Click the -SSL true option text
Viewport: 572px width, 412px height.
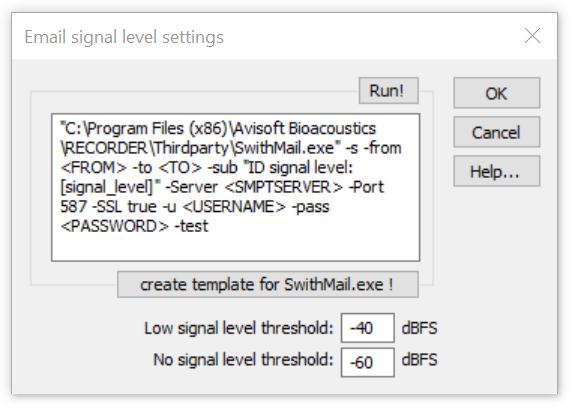(125, 207)
